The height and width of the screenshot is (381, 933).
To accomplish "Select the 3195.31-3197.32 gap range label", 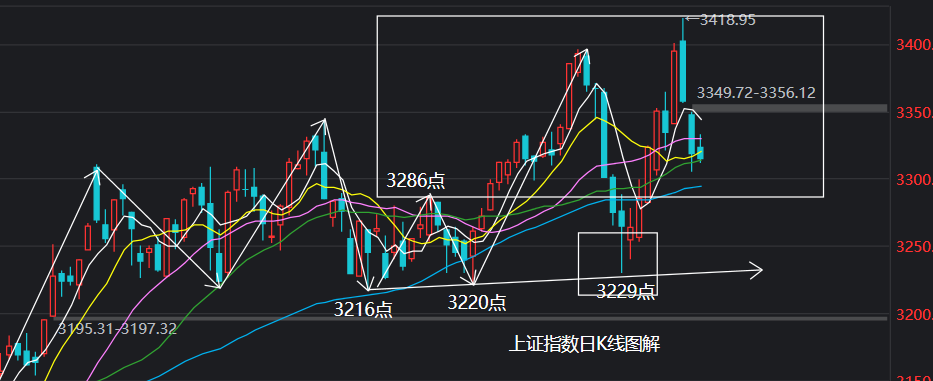I will coord(117,329).
